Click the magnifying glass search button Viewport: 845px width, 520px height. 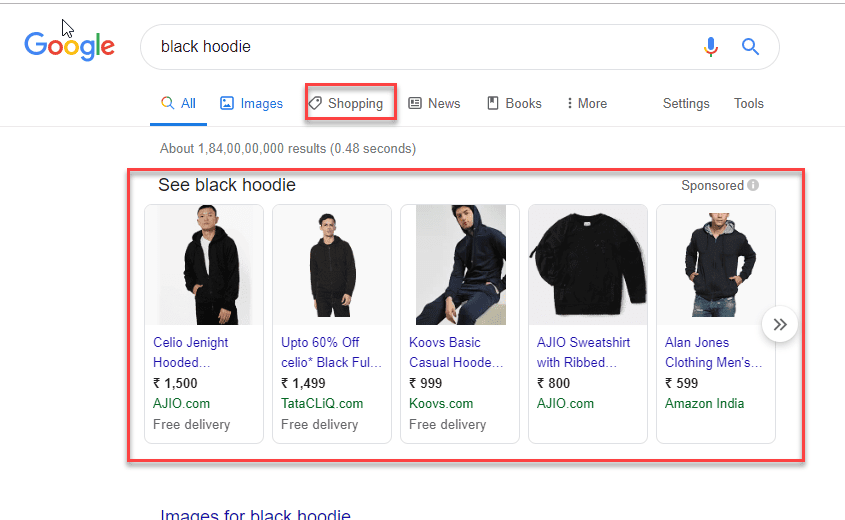(x=750, y=47)
